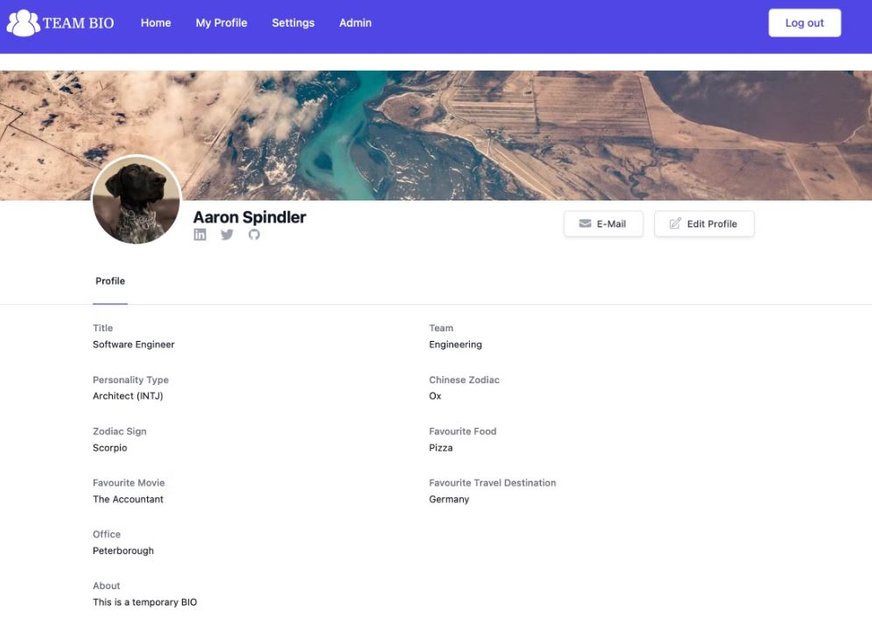Select the Aaron Spindler name heading
The width and height of the screenshot is (872, 630).
(x=247, y=216)
